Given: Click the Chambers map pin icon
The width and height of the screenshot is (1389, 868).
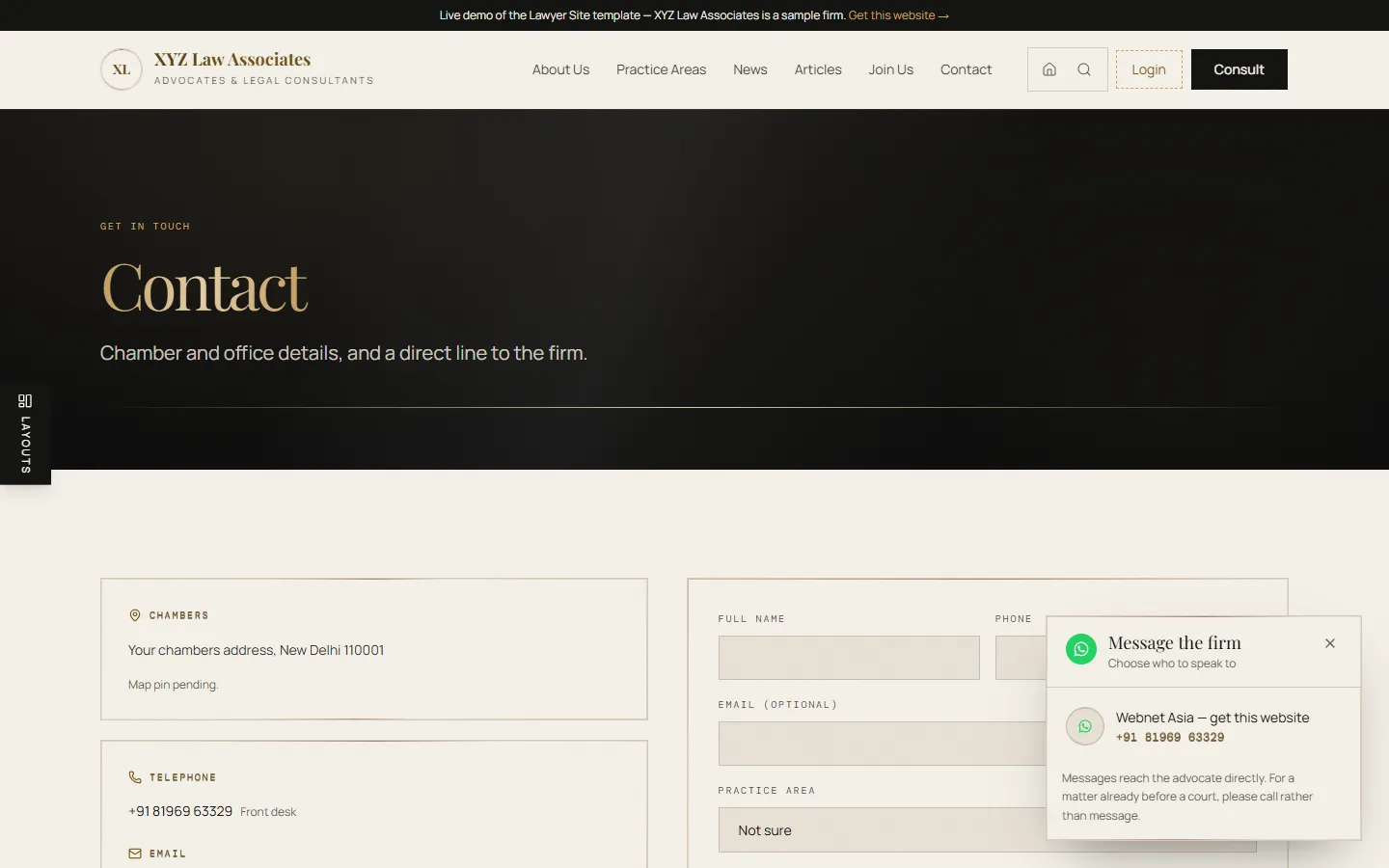Looking at the screenshot, I should point(135,615).
